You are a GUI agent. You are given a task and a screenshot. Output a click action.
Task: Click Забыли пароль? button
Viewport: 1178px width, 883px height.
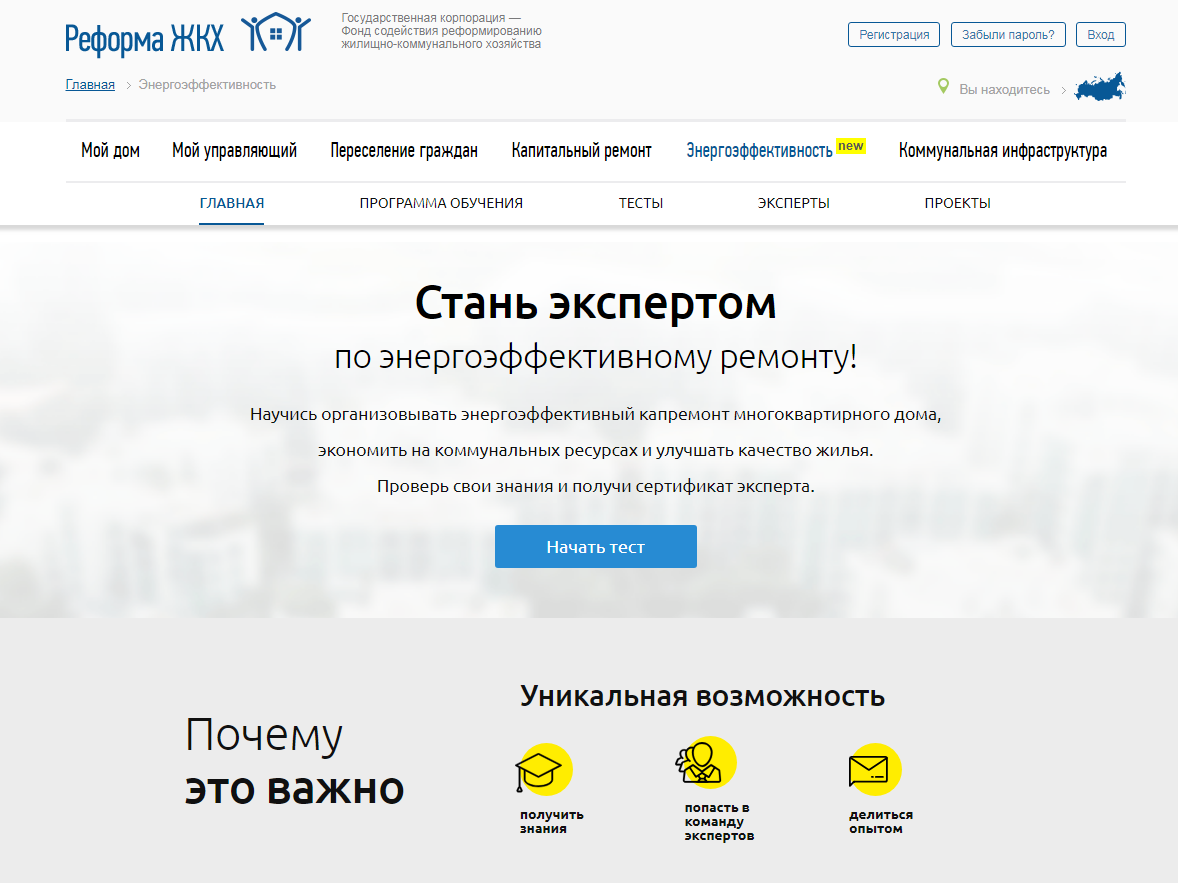(1008, 35)
